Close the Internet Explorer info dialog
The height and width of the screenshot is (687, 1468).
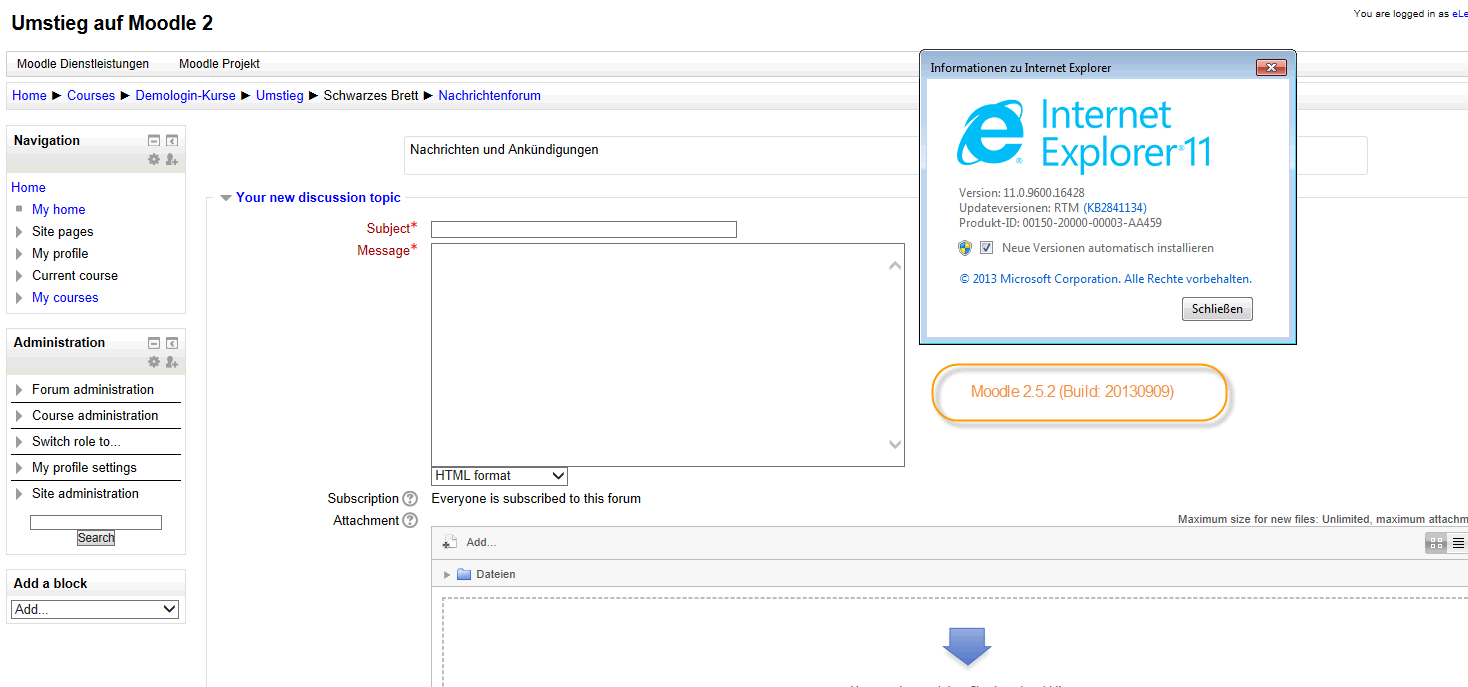tap(1271, 68)
